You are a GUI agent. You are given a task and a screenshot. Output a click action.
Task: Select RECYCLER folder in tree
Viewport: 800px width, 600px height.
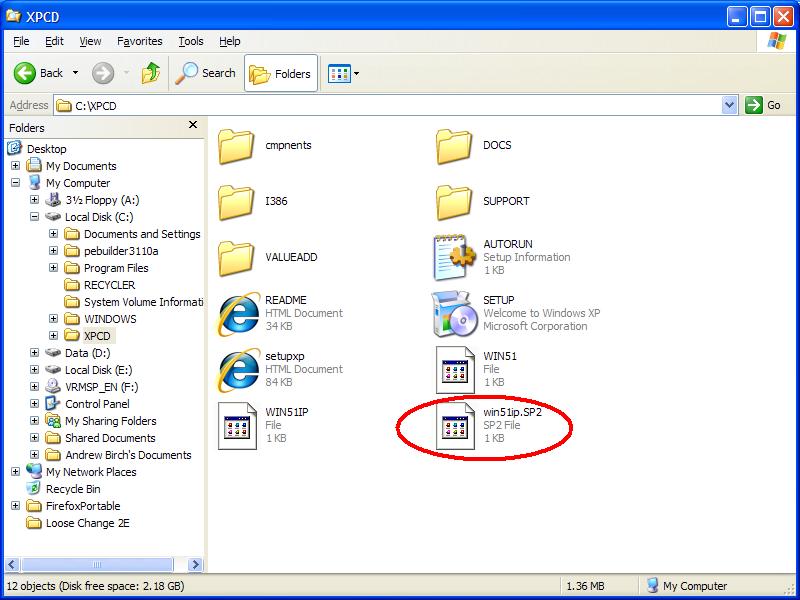[109, 285]
